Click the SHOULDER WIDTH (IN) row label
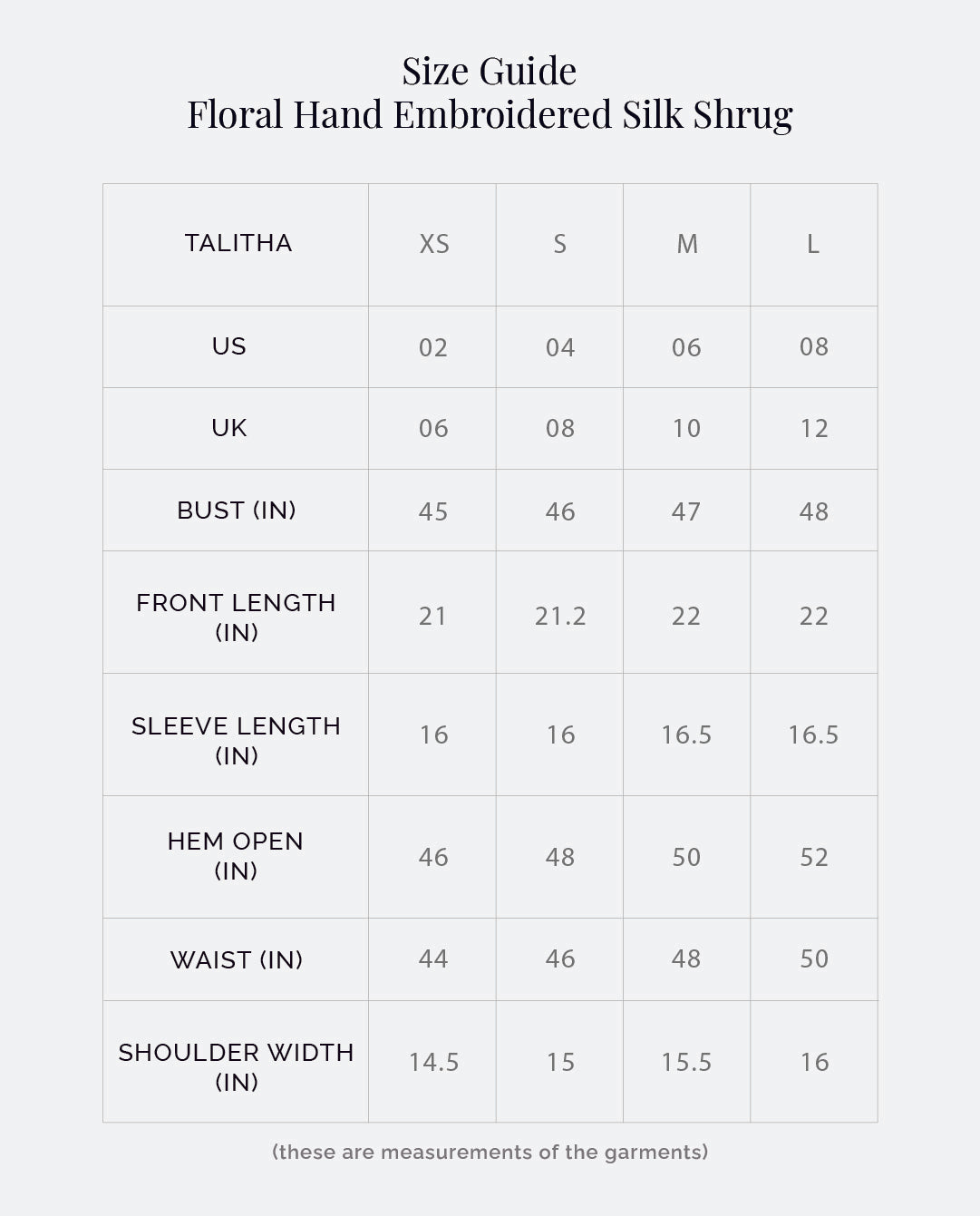Viewport: 980px width, 1216px height. [x=236, y=1066]
